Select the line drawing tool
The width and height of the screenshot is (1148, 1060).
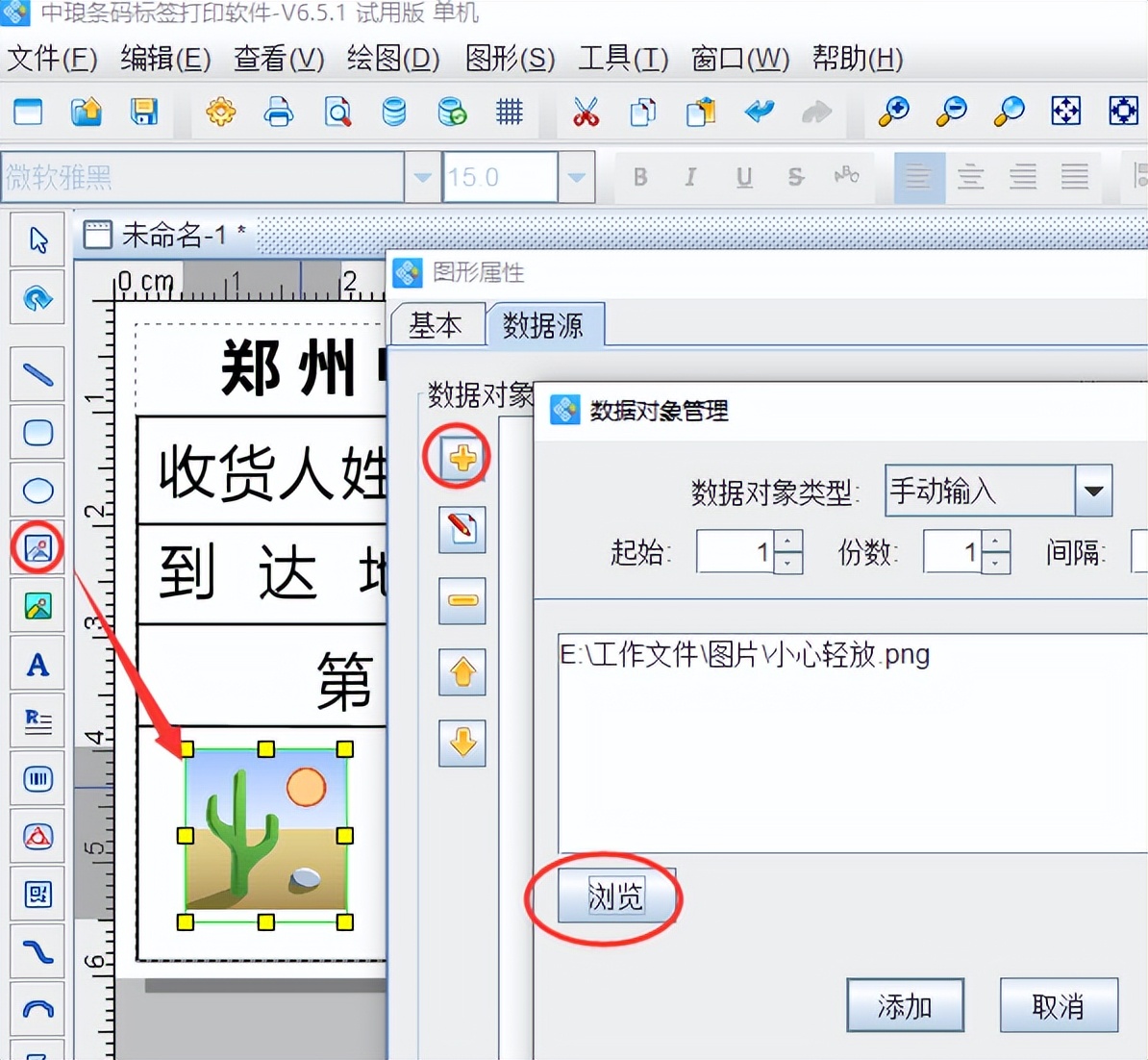click(x=37, y=374)
